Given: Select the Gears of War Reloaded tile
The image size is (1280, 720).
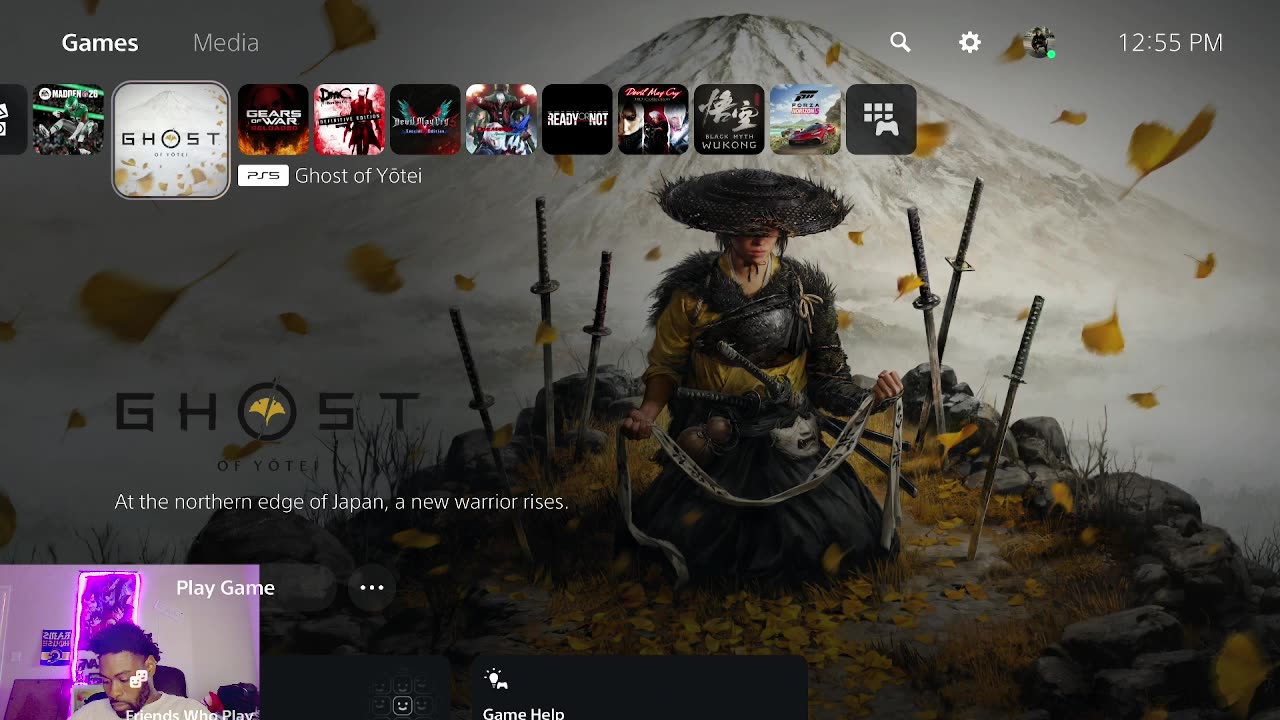Looking at the screenshot, I should coord(273,120).
